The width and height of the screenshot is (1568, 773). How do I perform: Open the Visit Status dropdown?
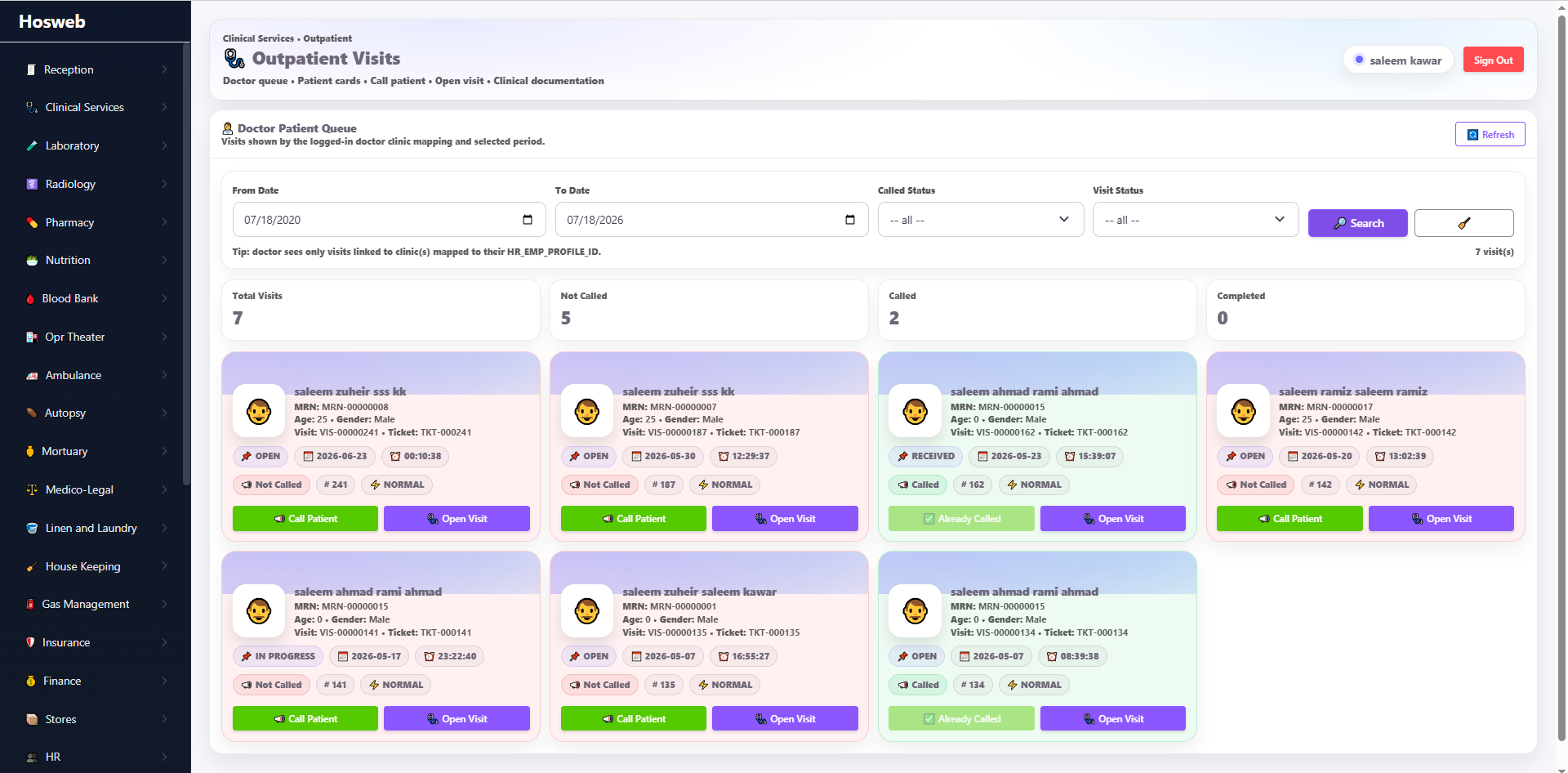click(x=1196, y=220)
